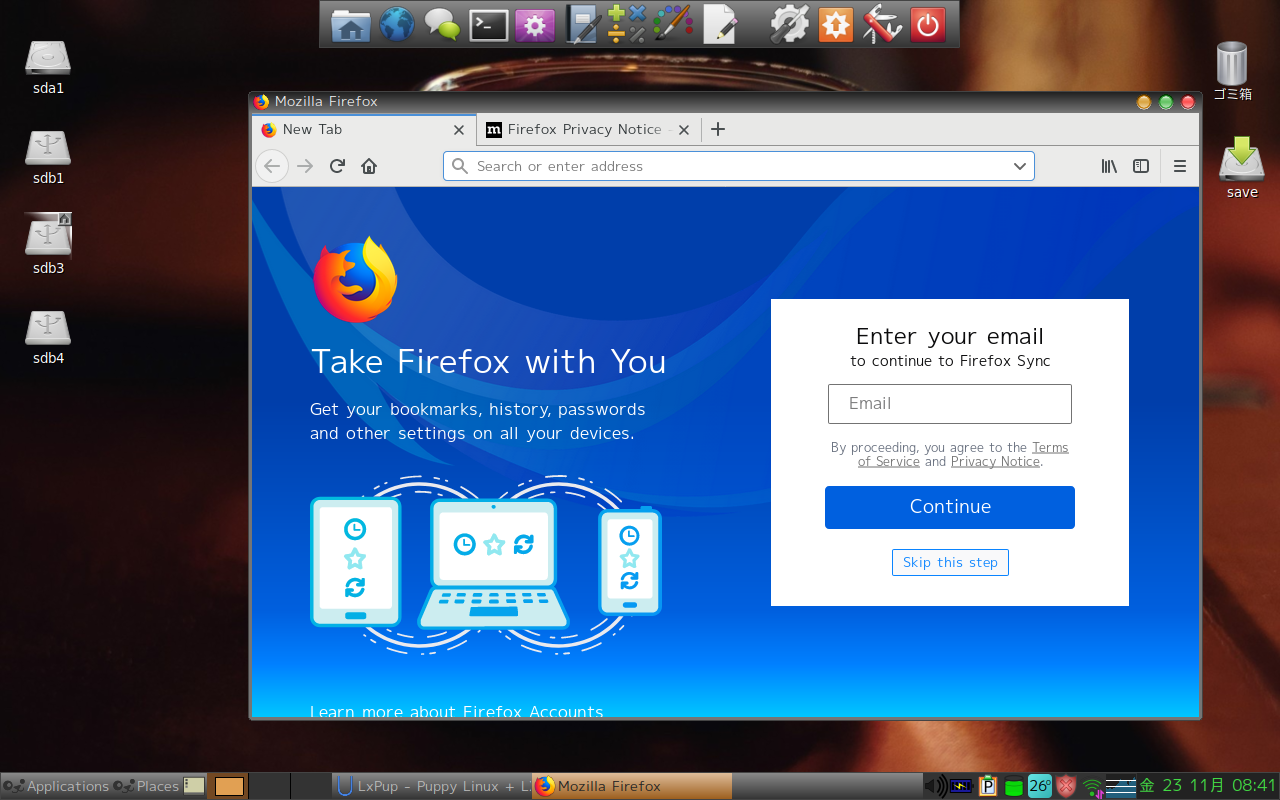Viewport: 1280px width, 800px height.
Task: Open the gear and screwdriver setup icon
Action: [789, 24]
